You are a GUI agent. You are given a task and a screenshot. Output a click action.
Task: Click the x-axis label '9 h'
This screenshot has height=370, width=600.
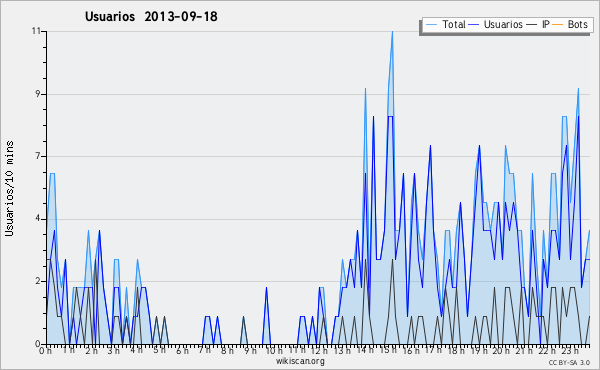250,351
